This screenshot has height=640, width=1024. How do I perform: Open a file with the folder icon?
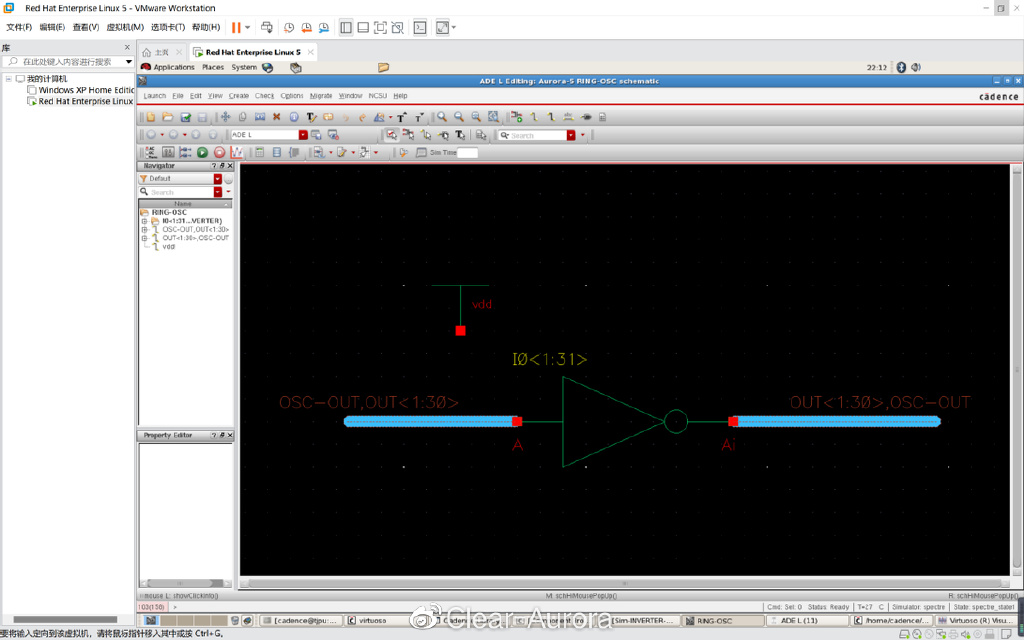[x=168, y=117]
